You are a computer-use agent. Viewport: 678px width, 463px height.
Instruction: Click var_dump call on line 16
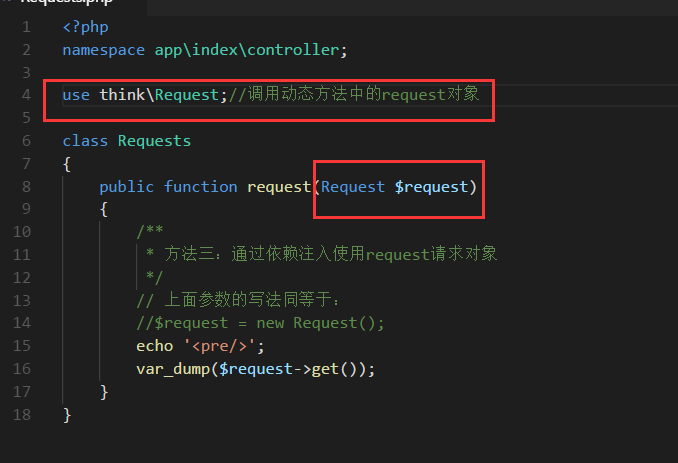point(173,369)
